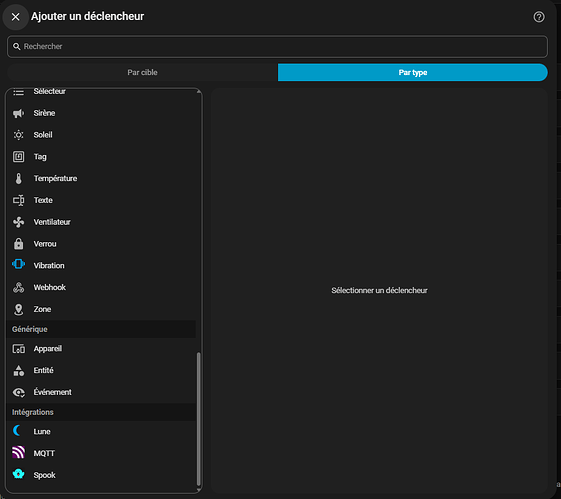
Task: Choose the Tag trigger label
Action: tap(40, 157)
